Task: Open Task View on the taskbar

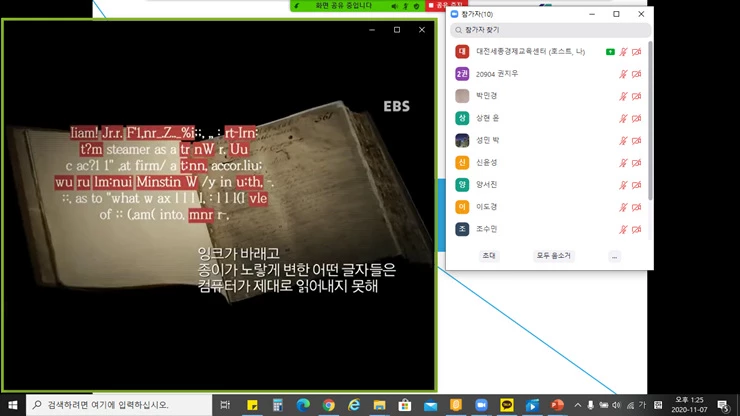Action: (225, 405)
